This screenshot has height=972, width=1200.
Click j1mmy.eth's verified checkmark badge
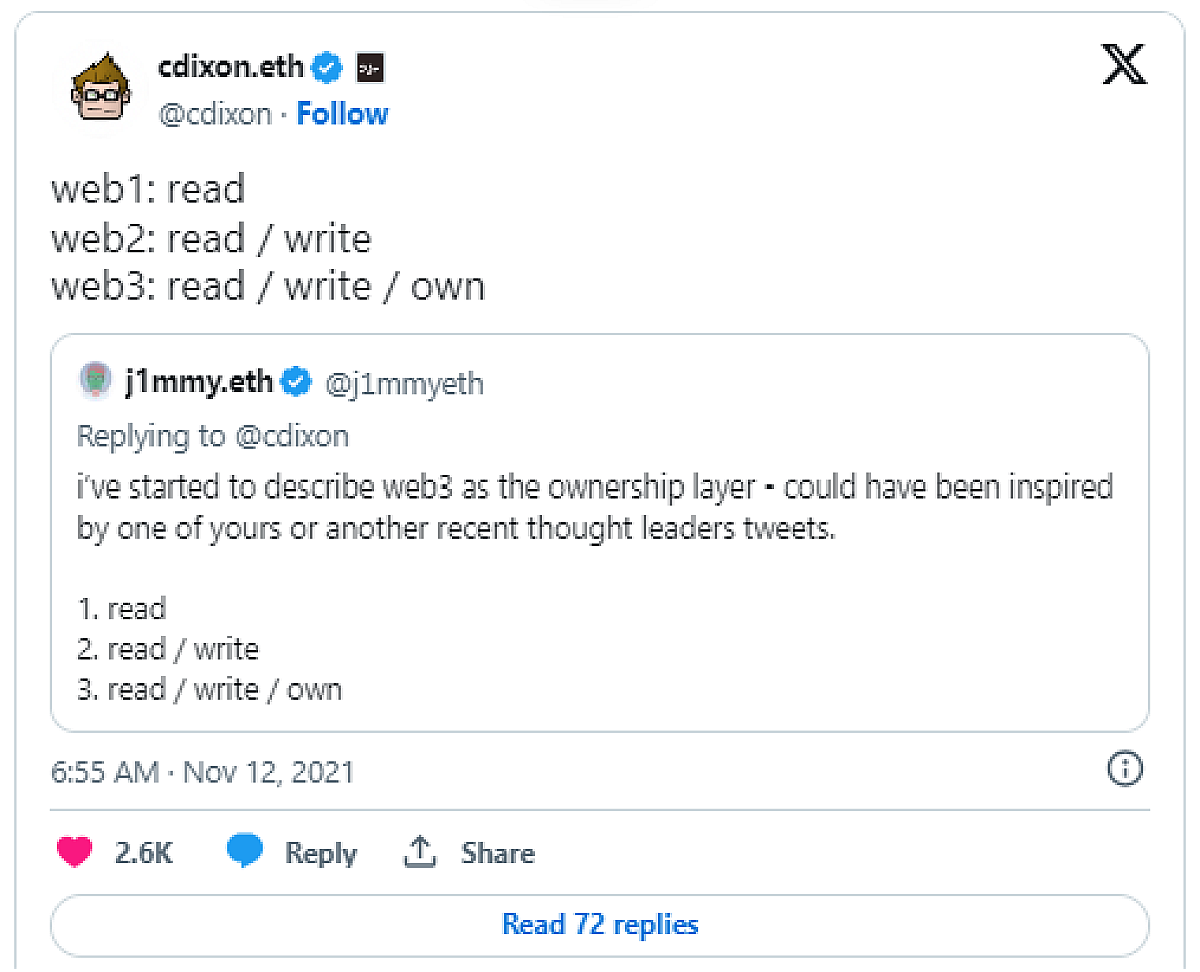pos(296,382)
